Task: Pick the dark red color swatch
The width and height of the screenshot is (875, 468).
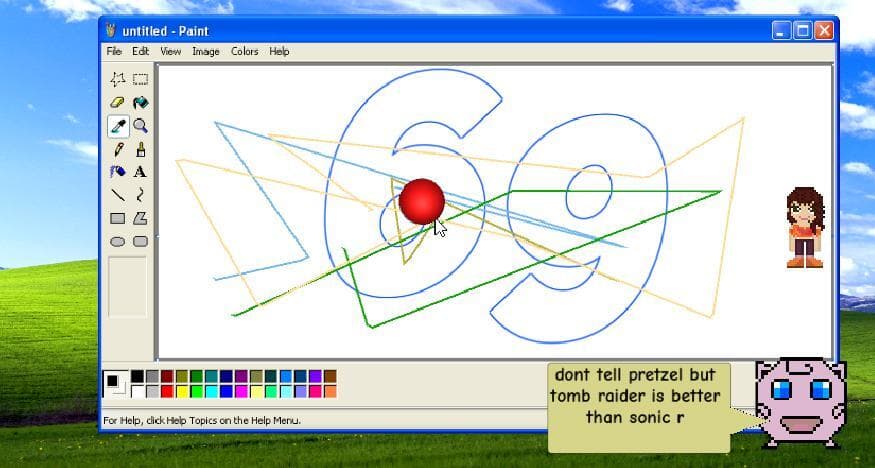Action: (x=167, y=377)
